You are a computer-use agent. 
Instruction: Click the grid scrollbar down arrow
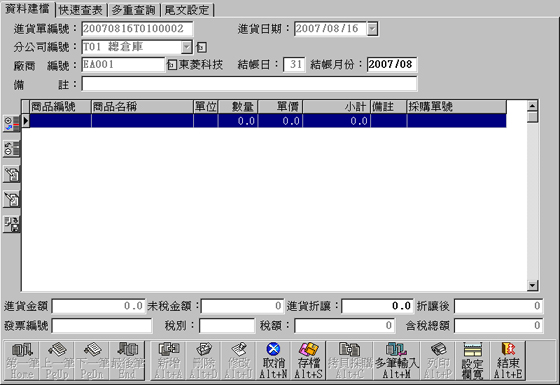[x=532, y=285]
